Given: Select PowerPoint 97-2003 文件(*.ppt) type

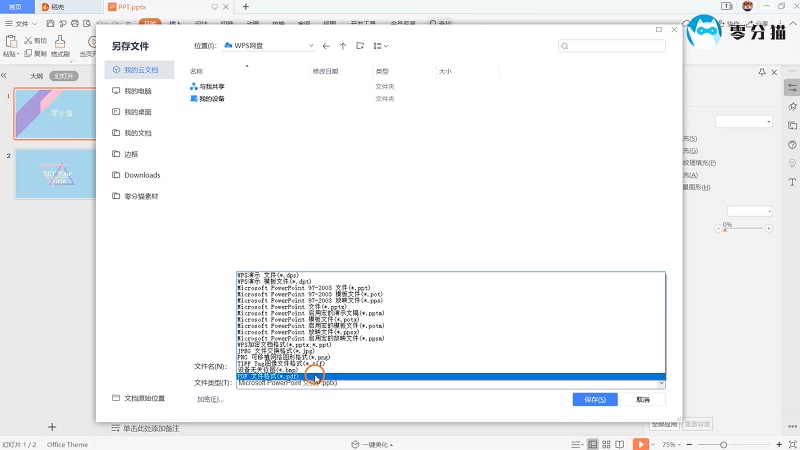Looking at the screenshot, I should [451, 288].
